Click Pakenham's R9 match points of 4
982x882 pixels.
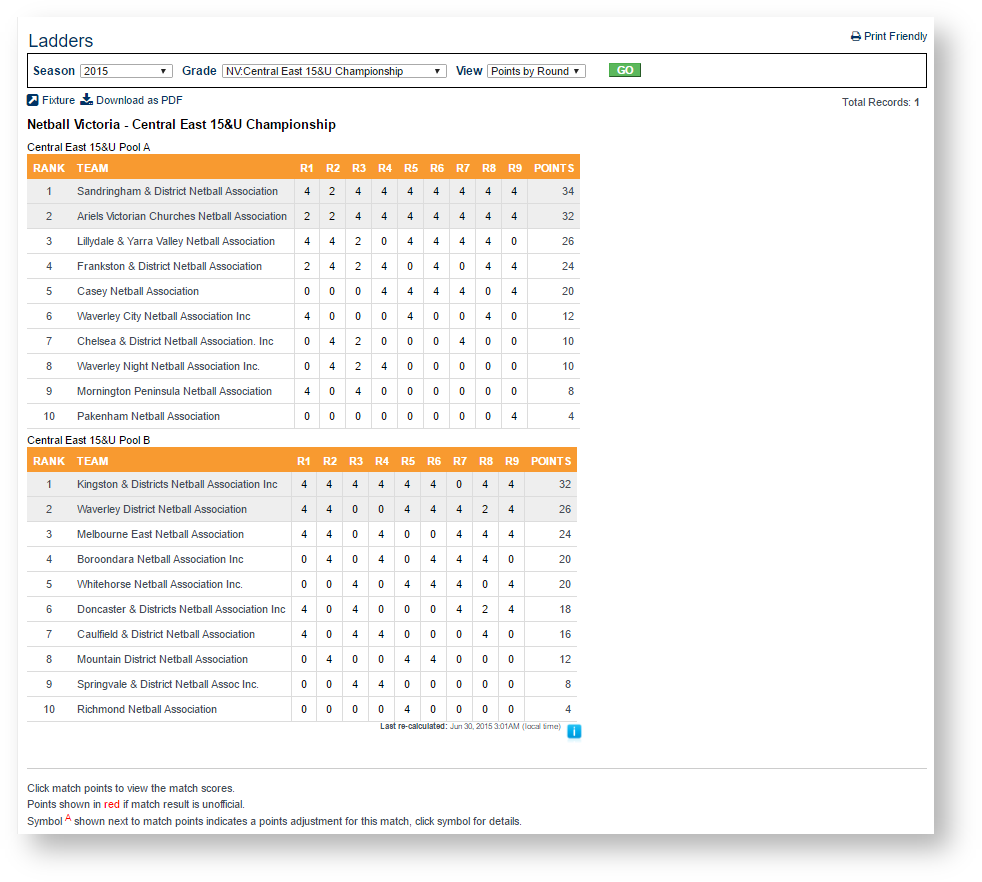[x=514, y=417]
